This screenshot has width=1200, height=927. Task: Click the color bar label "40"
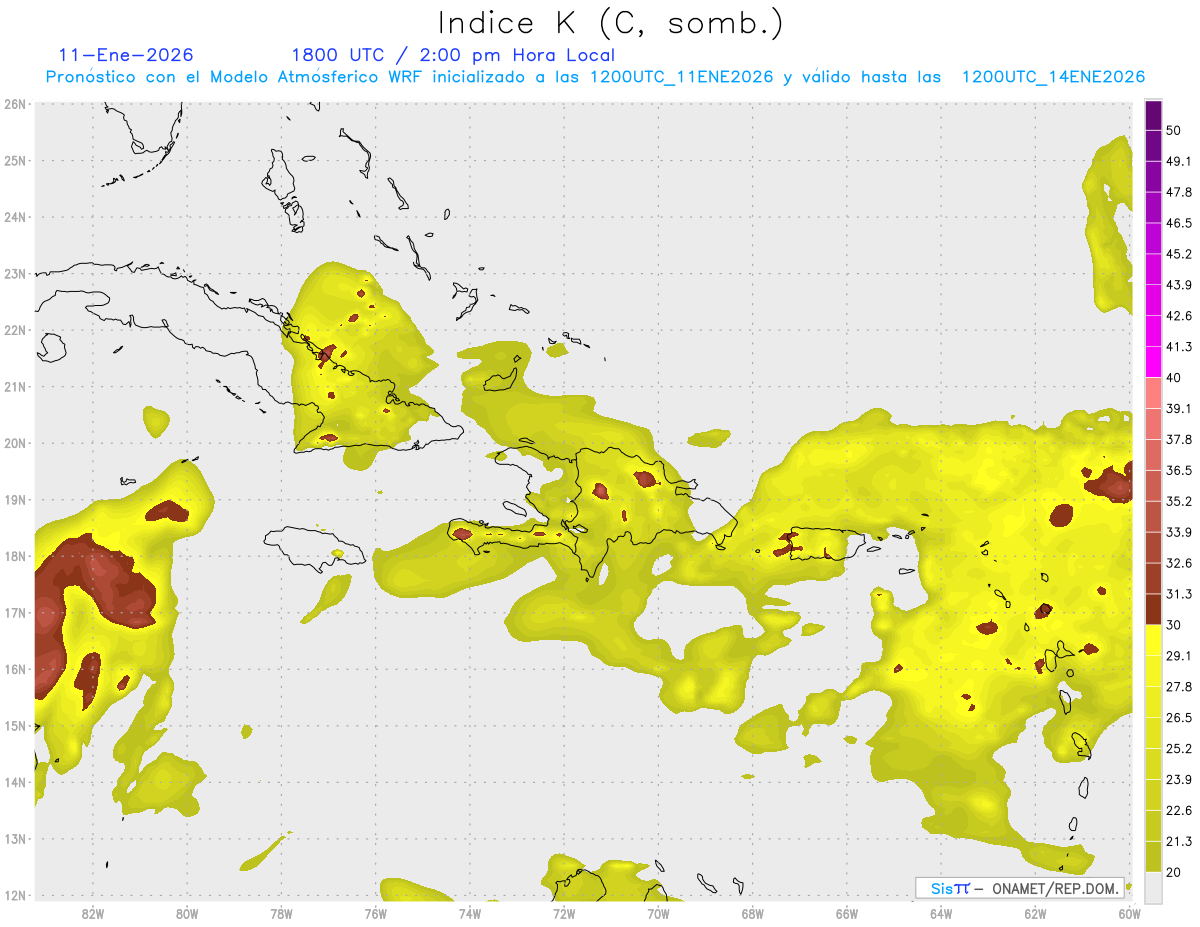coord(1175,377)
